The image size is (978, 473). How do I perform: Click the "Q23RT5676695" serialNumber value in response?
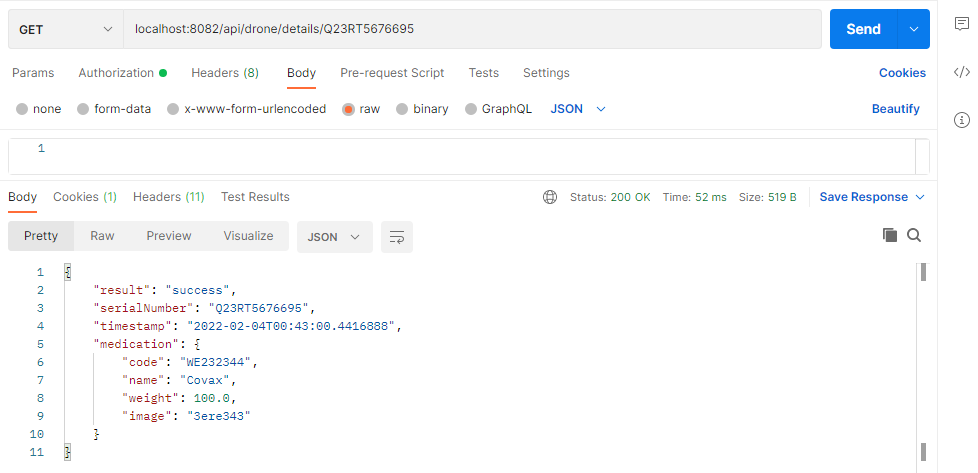pos(259,308)
